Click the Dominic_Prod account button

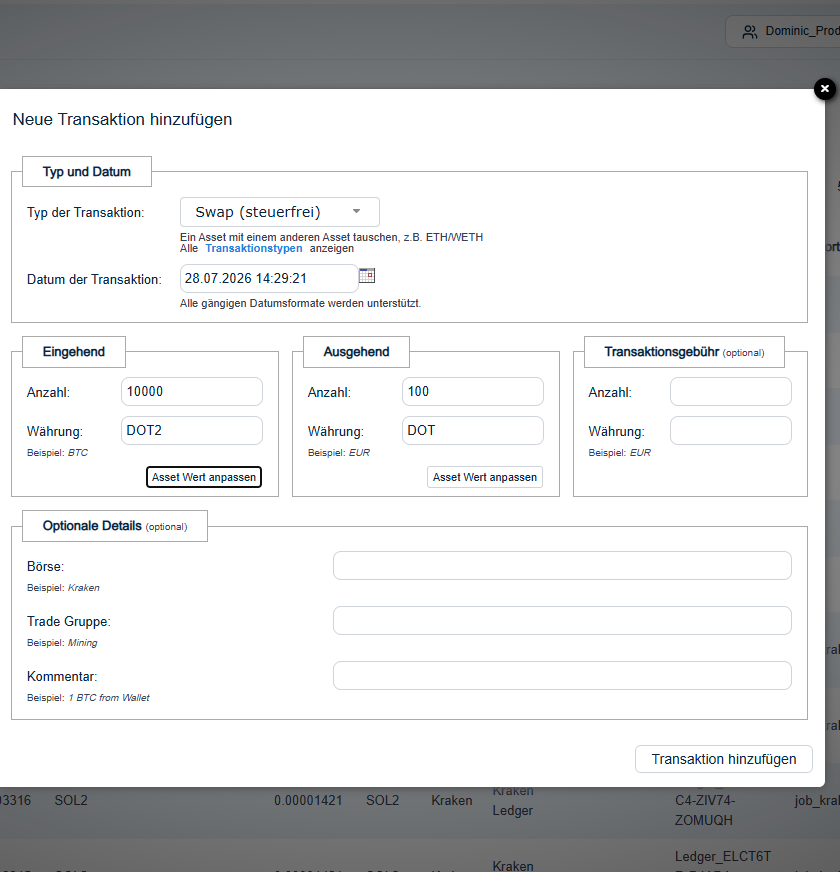coord(783,32)
